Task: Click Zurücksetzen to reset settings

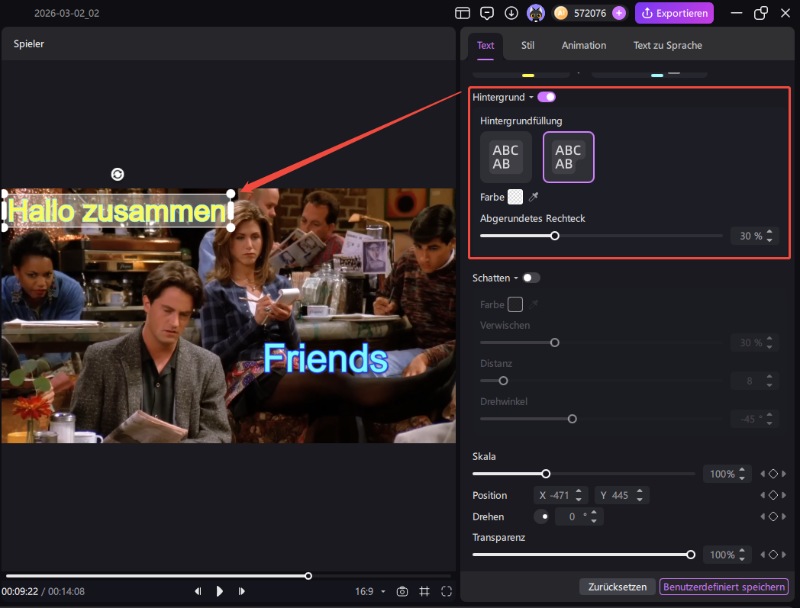Action: coord(617,587)
